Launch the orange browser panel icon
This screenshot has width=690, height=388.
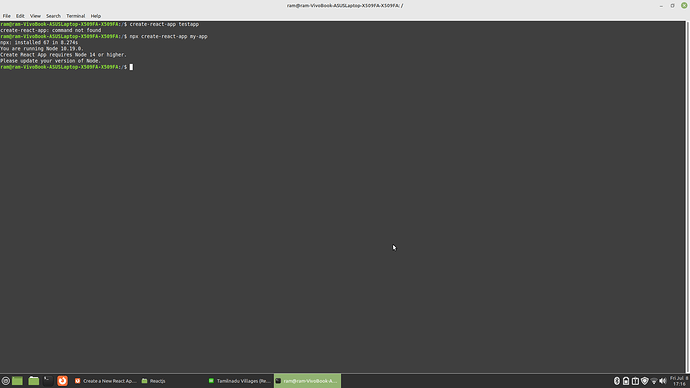62,381
